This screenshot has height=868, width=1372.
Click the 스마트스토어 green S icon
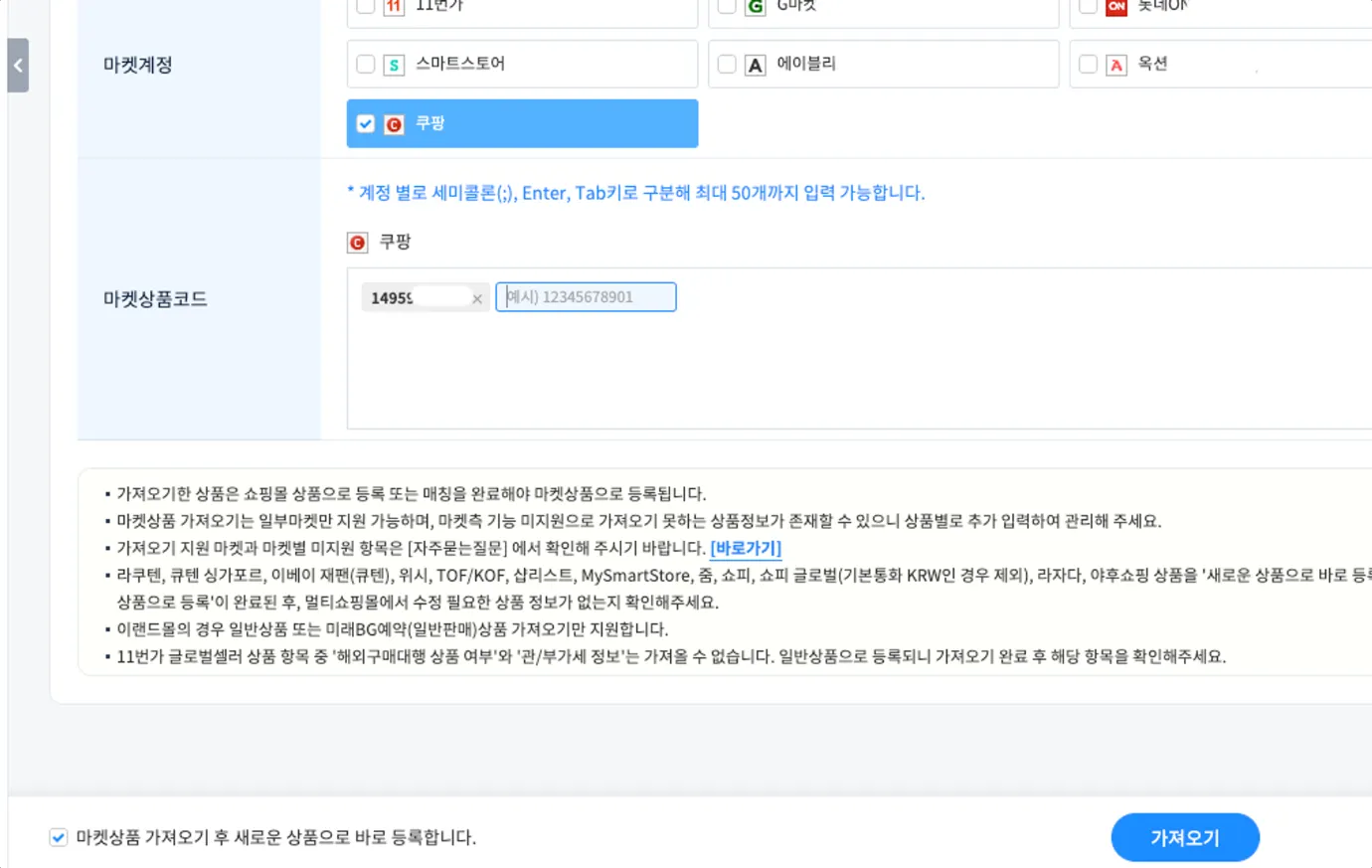(395, 66)
